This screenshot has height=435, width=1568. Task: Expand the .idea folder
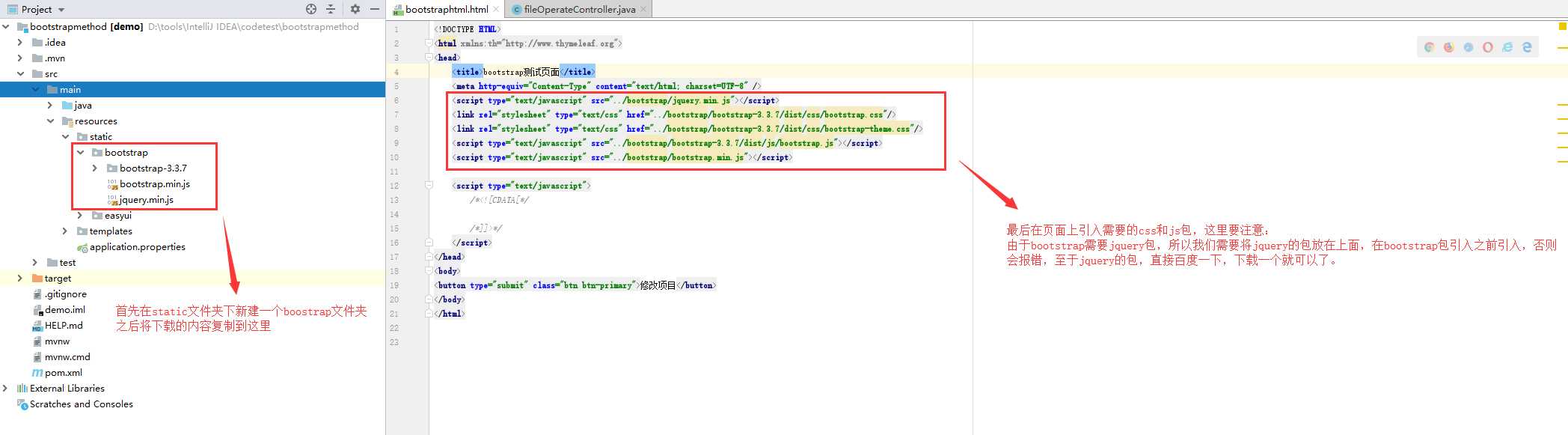point(20,42)
